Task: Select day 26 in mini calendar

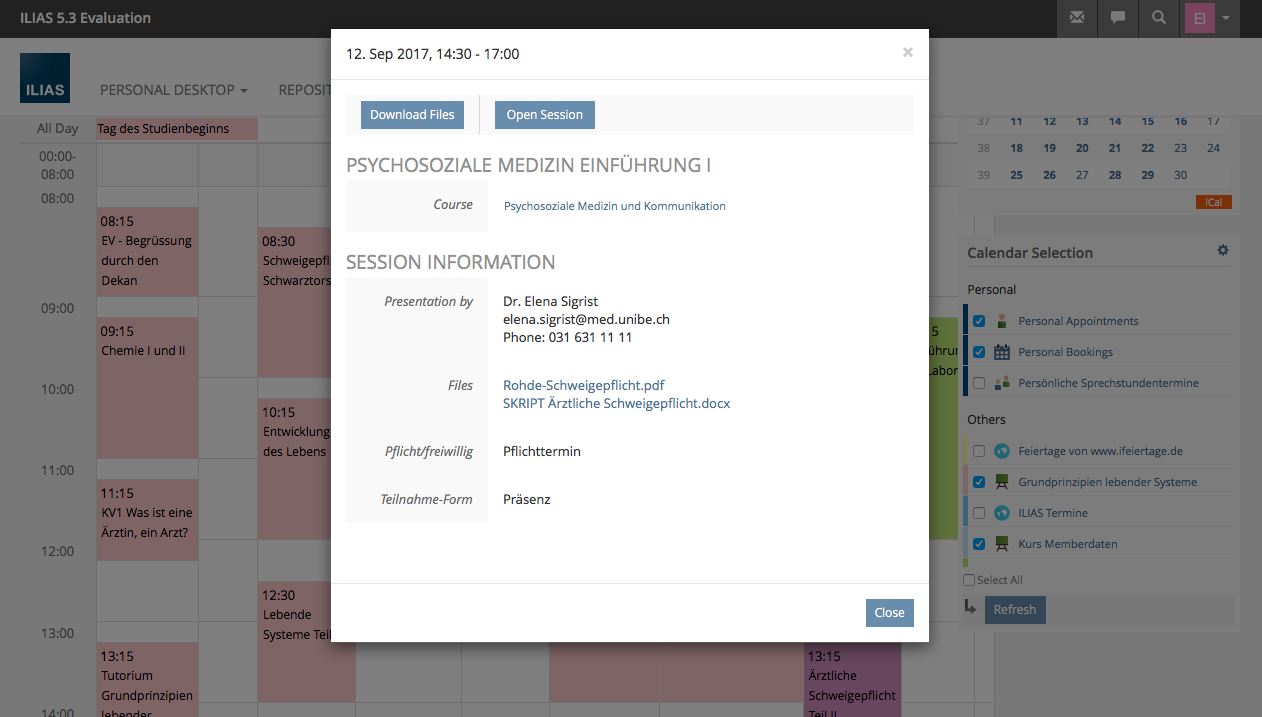Action: tap(1049, 175)
